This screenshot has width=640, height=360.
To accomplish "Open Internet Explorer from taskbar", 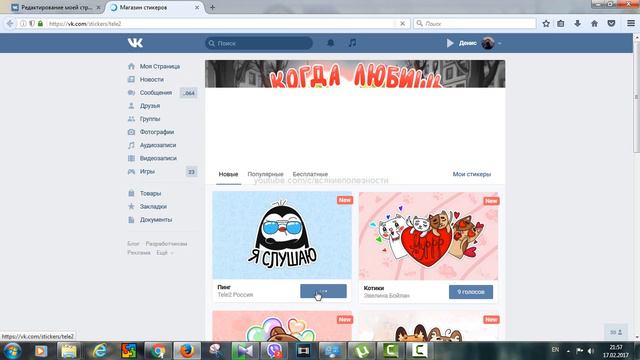I will point(100,351).
